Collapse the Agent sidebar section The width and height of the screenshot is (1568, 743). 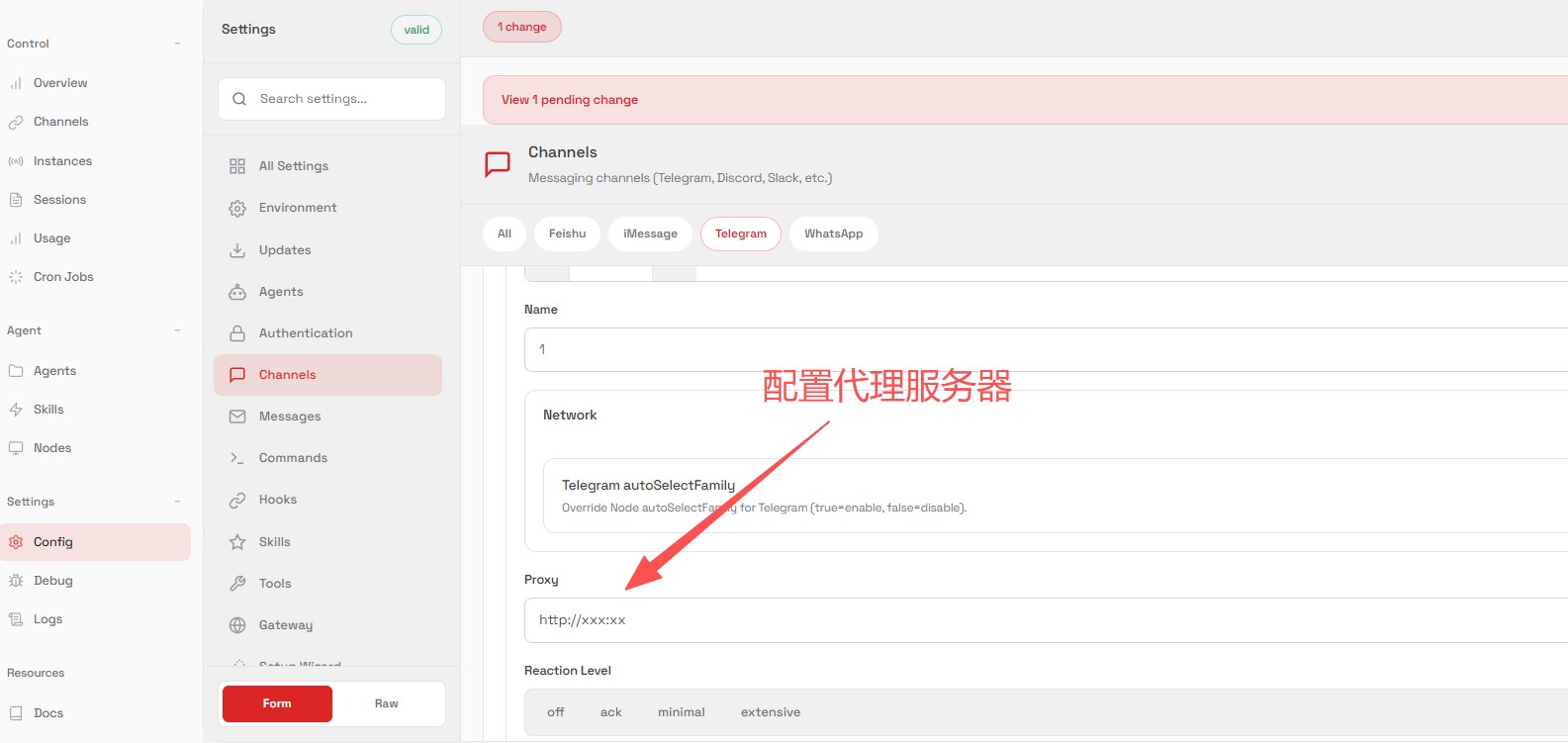[177, 330]
